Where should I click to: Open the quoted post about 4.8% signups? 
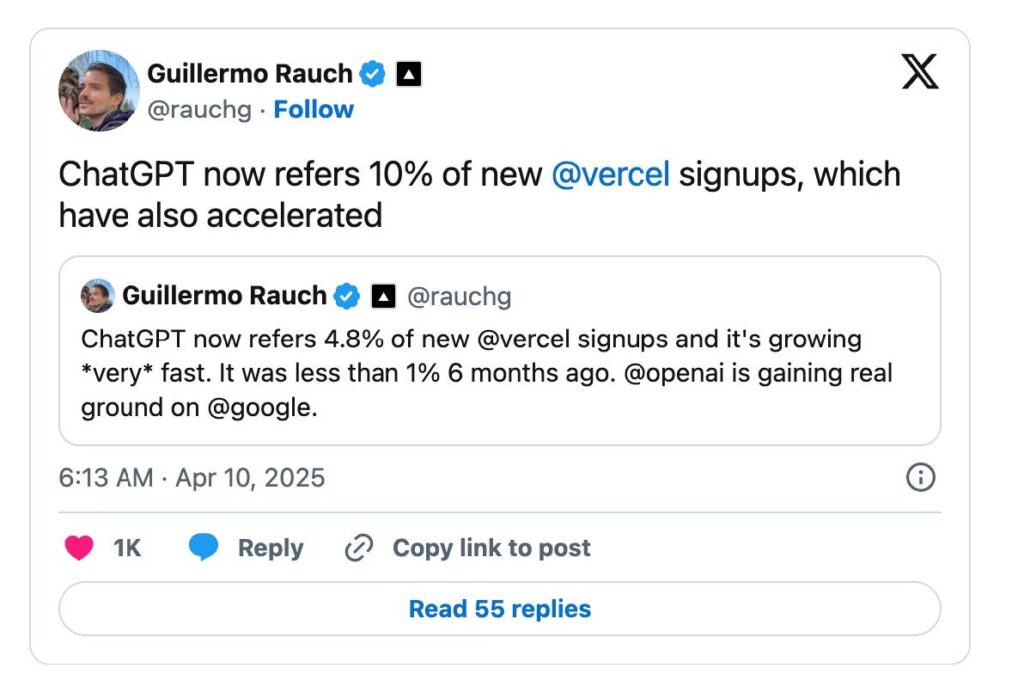pos(499,375)
